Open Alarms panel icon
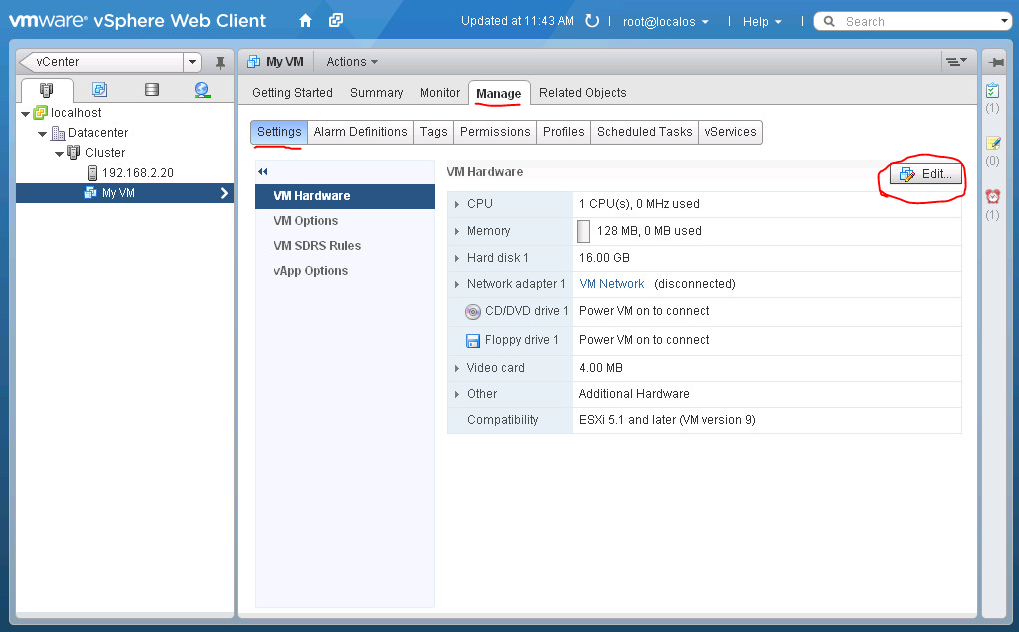The height and width of the screenshot is (632, 1019). [x=993, y=196]
